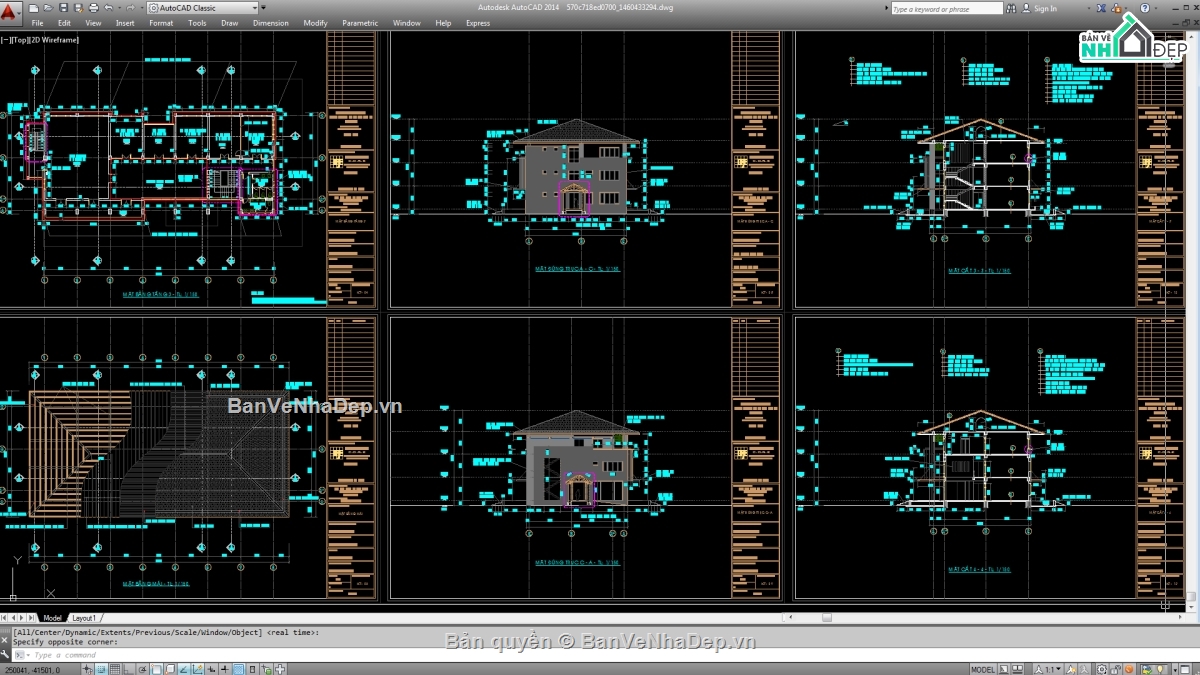Click the Open file icon
Screen dimensions: 1200x675
click(x=49, y=8)
